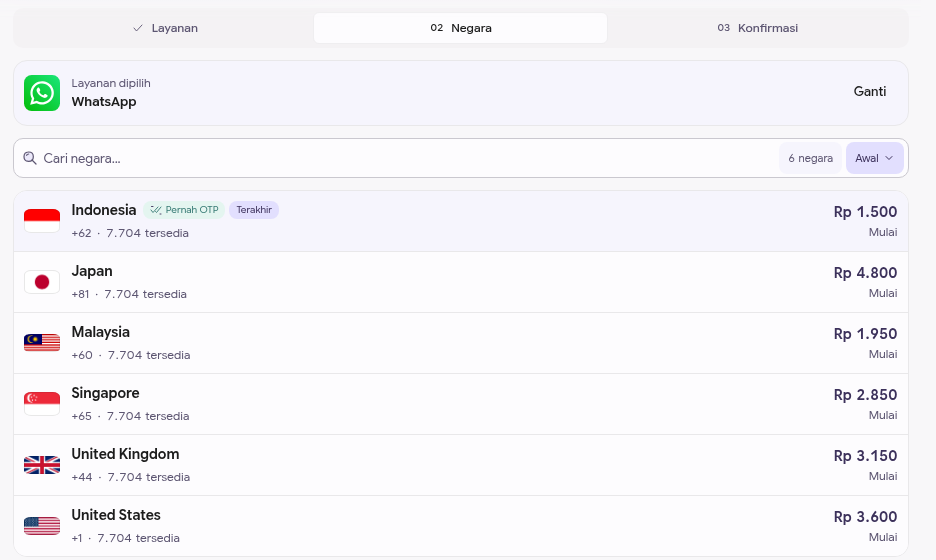The width and height of the screenshot is (936, 560).
Task: Click the Rp 3.600 United States price
Action: click(x=865, y=516)
